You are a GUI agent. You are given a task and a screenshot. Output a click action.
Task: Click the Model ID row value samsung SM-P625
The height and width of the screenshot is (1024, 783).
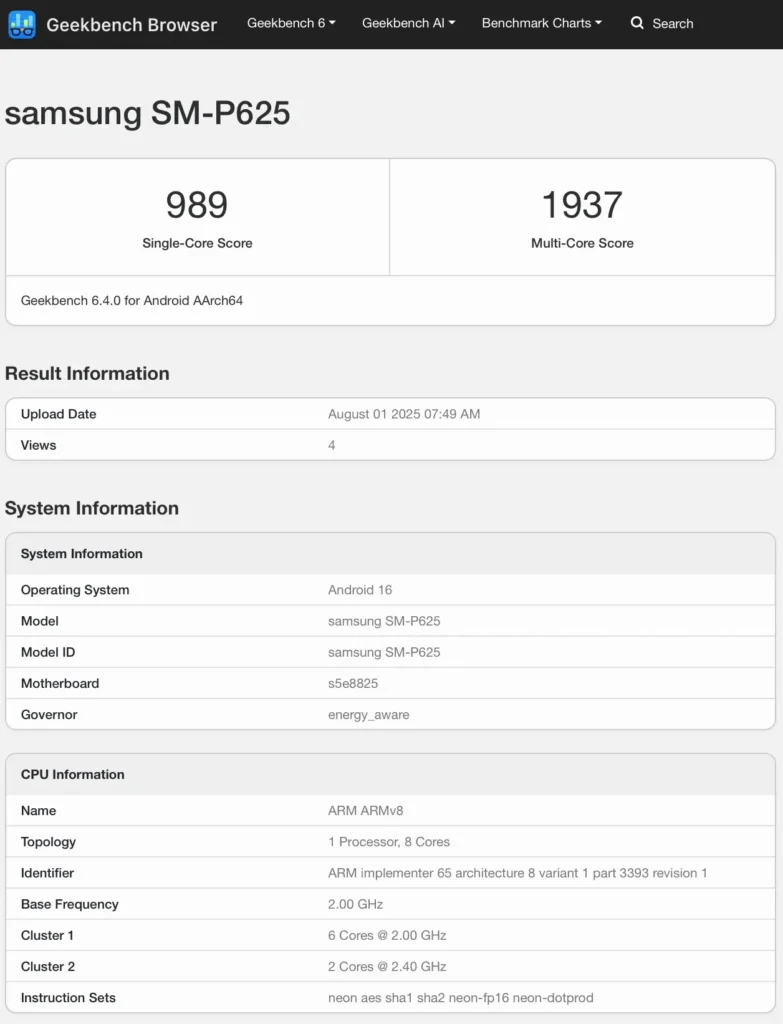point(384,652)
